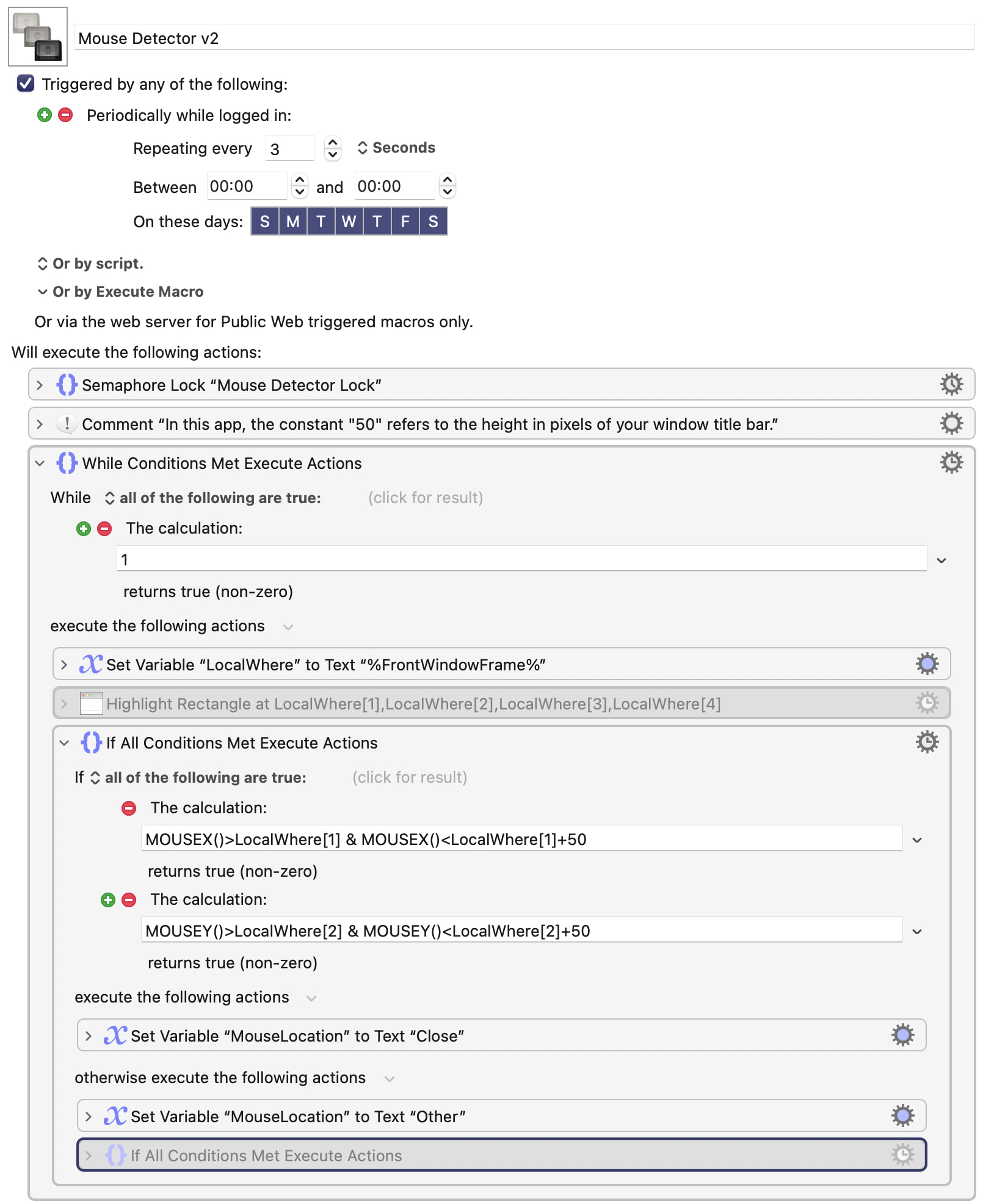Click "(click for result)" beside the While condition

[426, 498]
